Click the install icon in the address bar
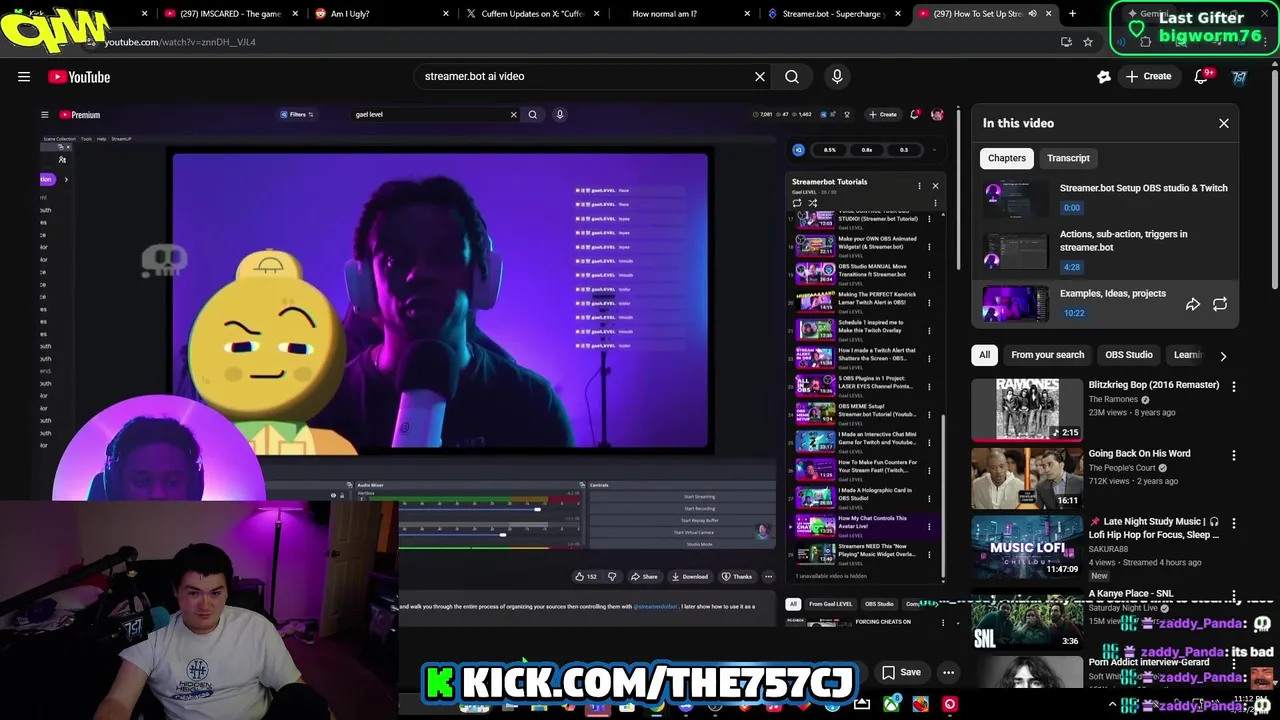 click(1066, 42)
